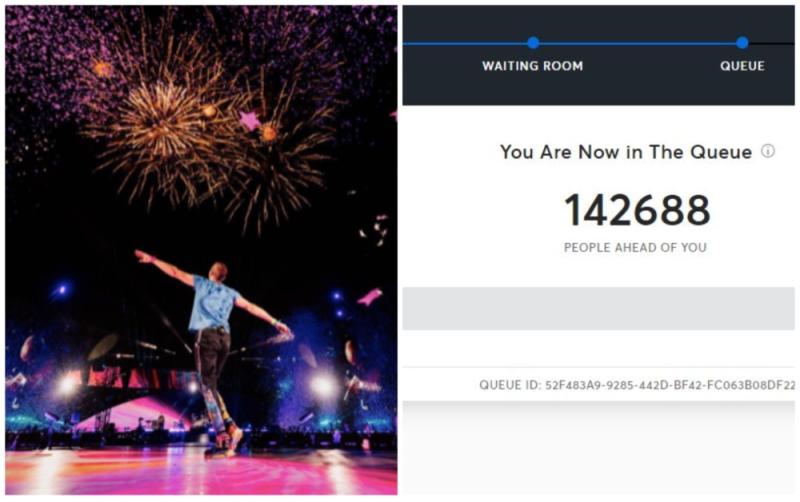Click the pink stage floor in the photo
Image resolution: width=800 pixels, height=502 pixels.
click(x=200, y=470)
